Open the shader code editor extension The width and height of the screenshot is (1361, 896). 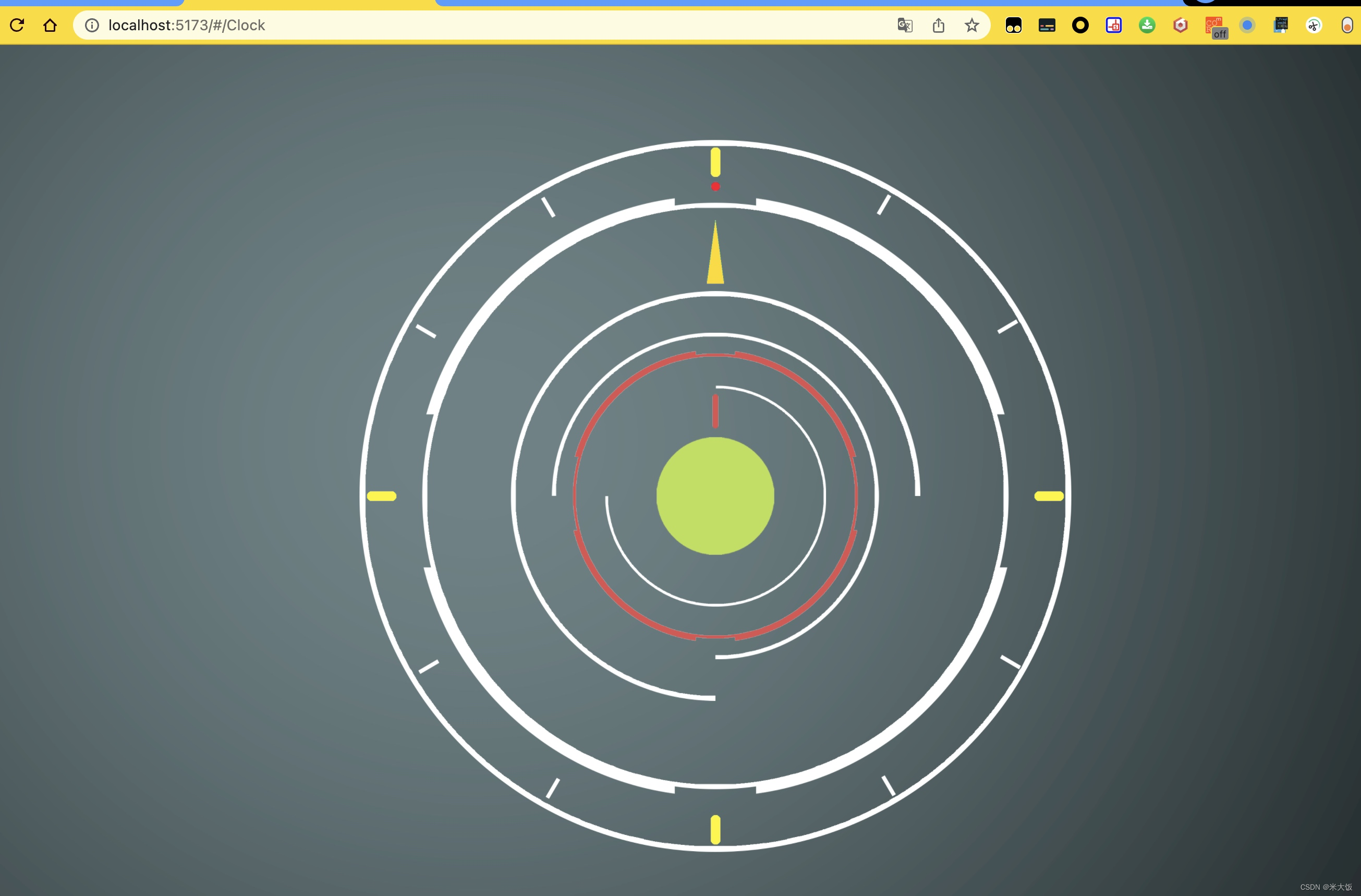[1281, 25]
